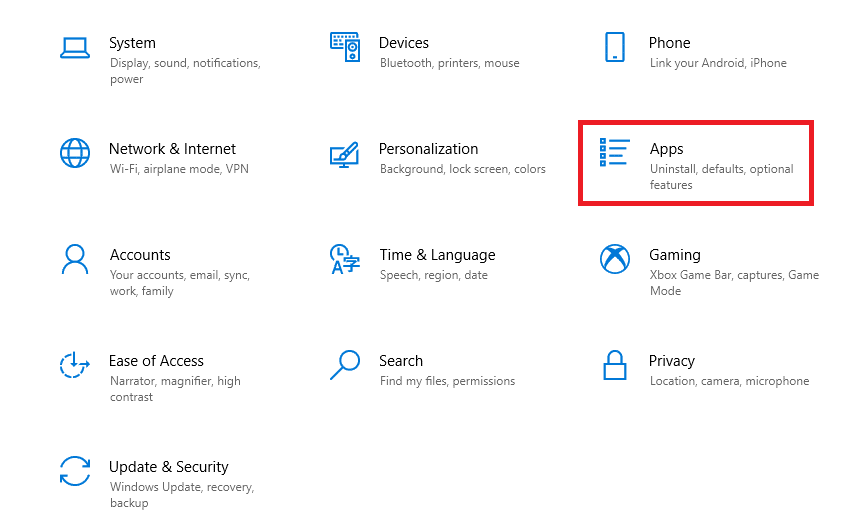Click the Search magnifying glass icon

point(345,365)
